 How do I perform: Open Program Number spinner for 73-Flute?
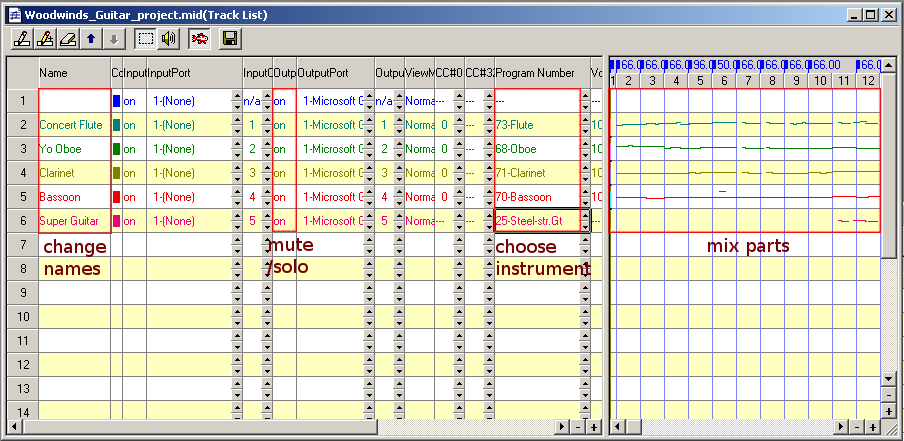coord(585,125)
